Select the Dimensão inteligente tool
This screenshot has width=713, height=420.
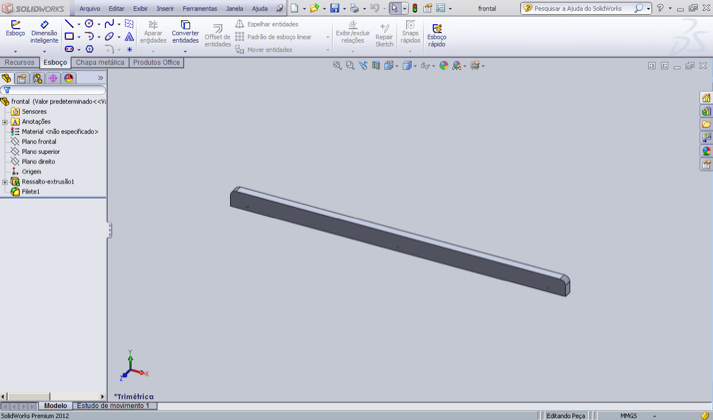point(44,32)
